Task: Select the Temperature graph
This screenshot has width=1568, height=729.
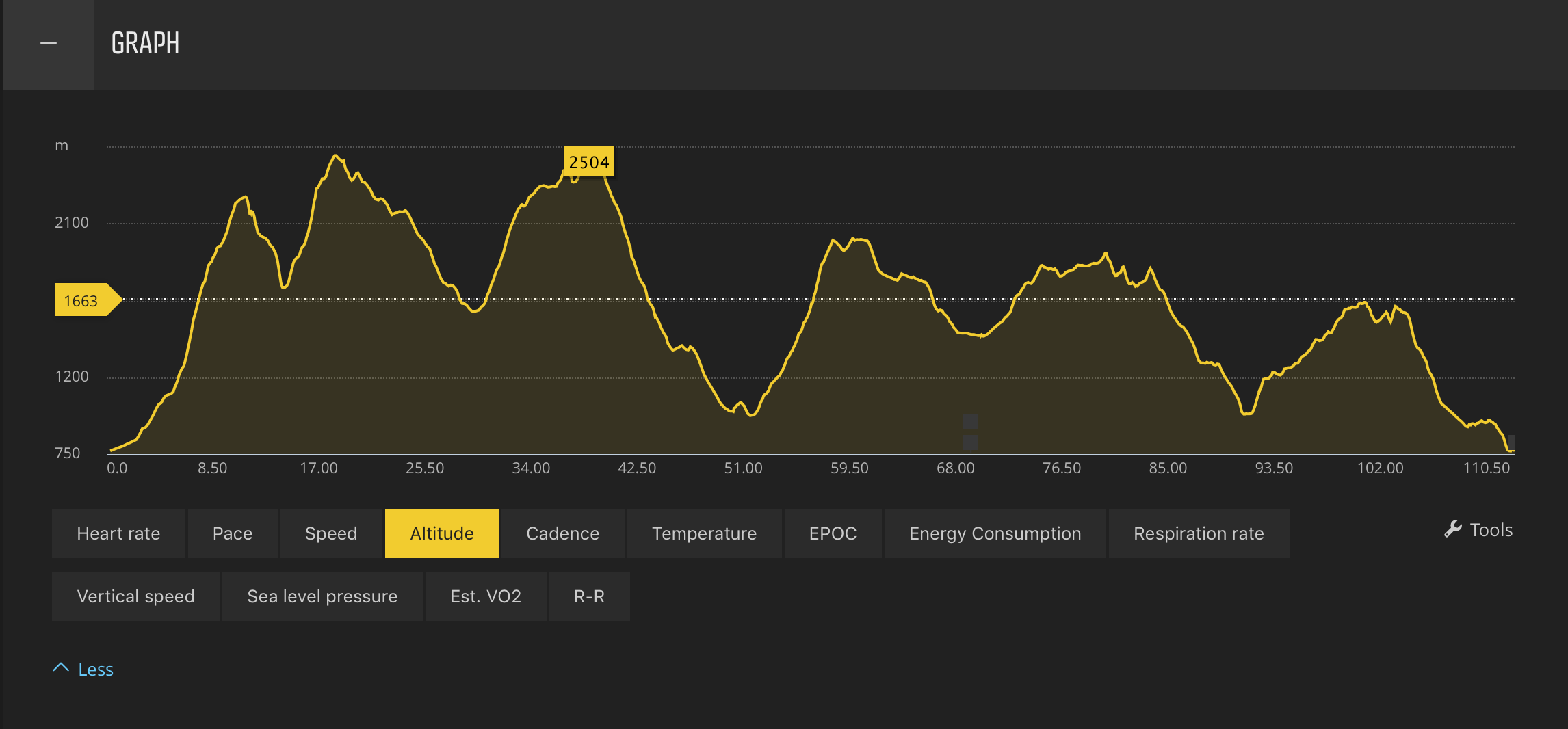Action: [x=704, y=533]
